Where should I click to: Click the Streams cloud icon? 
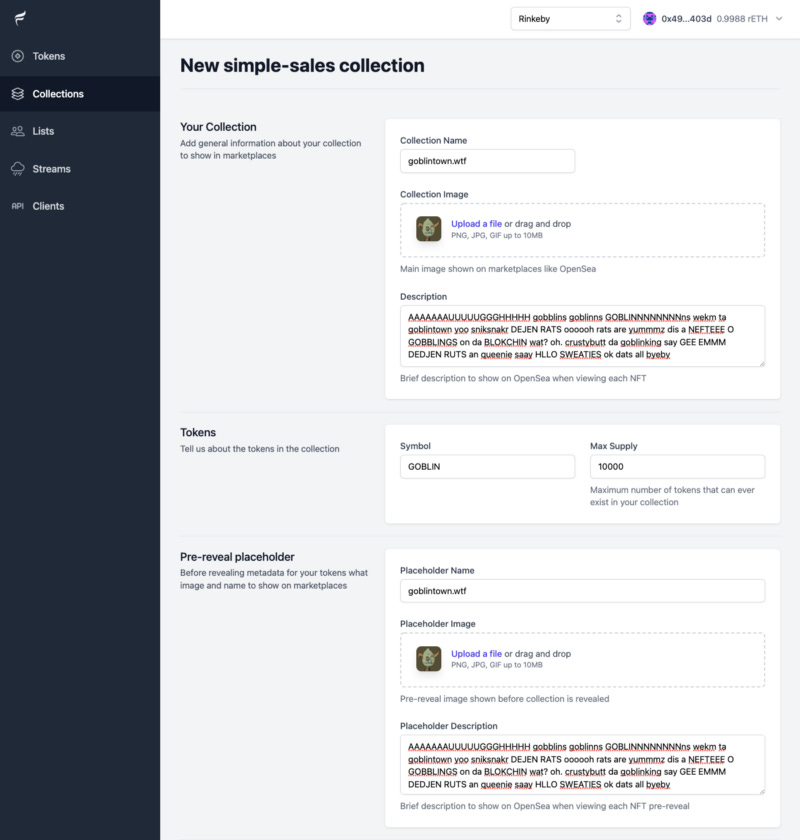18,169
